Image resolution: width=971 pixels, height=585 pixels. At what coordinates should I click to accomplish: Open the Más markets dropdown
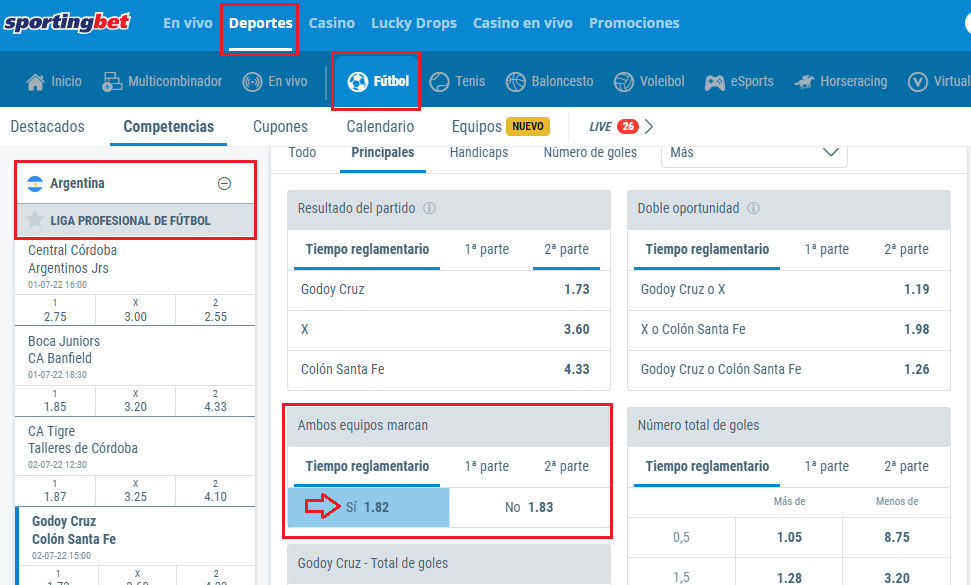tap(754, 153)
